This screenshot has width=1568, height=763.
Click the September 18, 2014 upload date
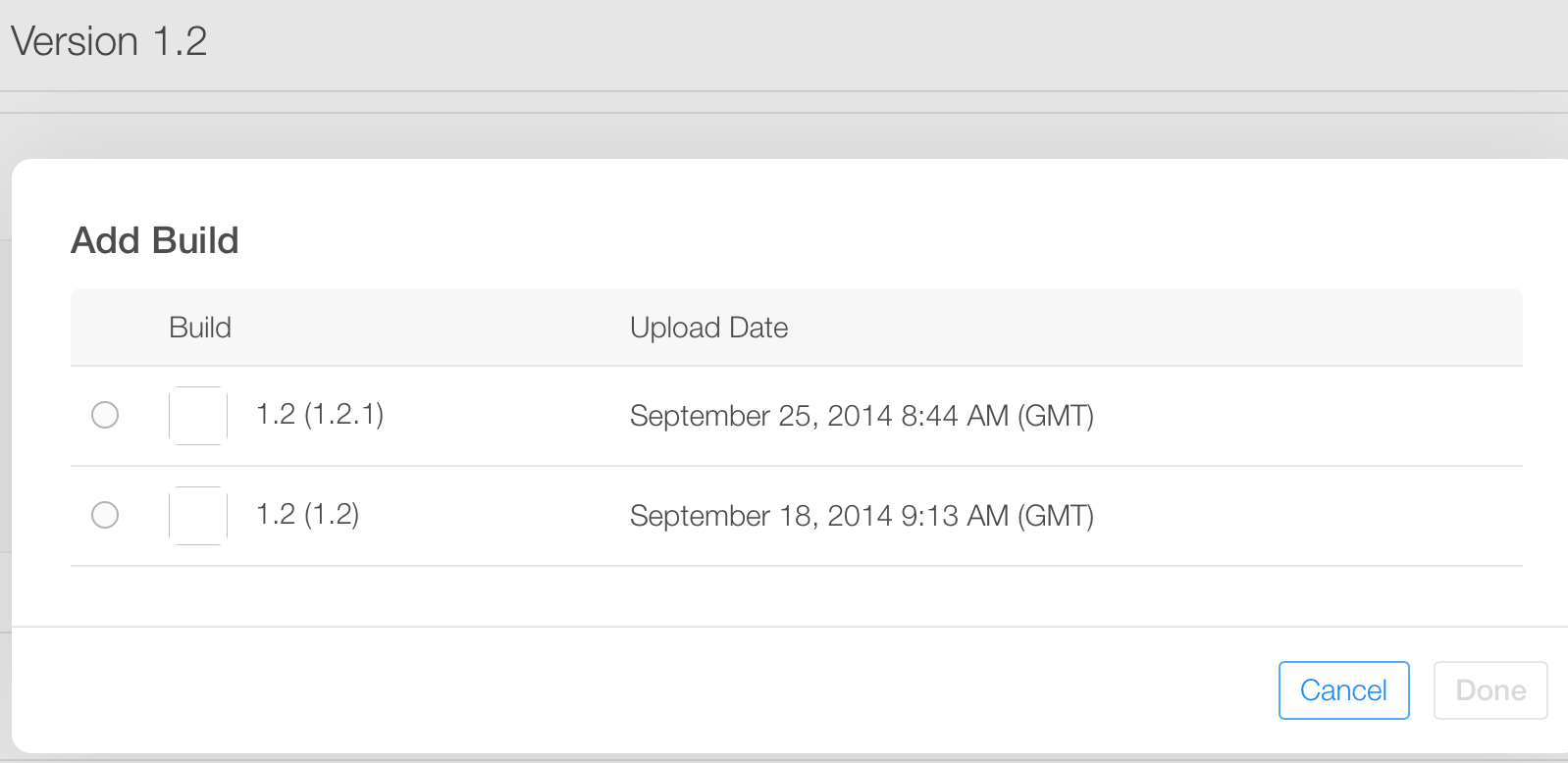click(760, 516)
